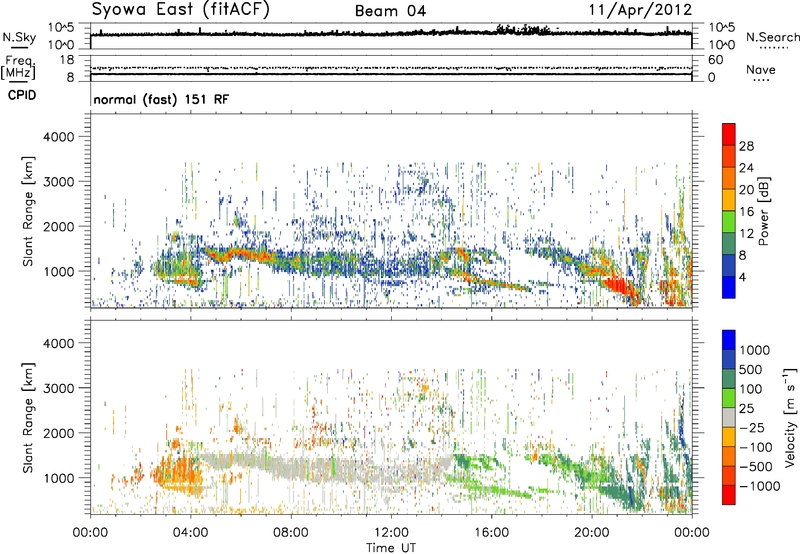Click the '500' tick on Velocity color bar
The width and height of the screenshot is (800, 554).
tap(751, 370)
